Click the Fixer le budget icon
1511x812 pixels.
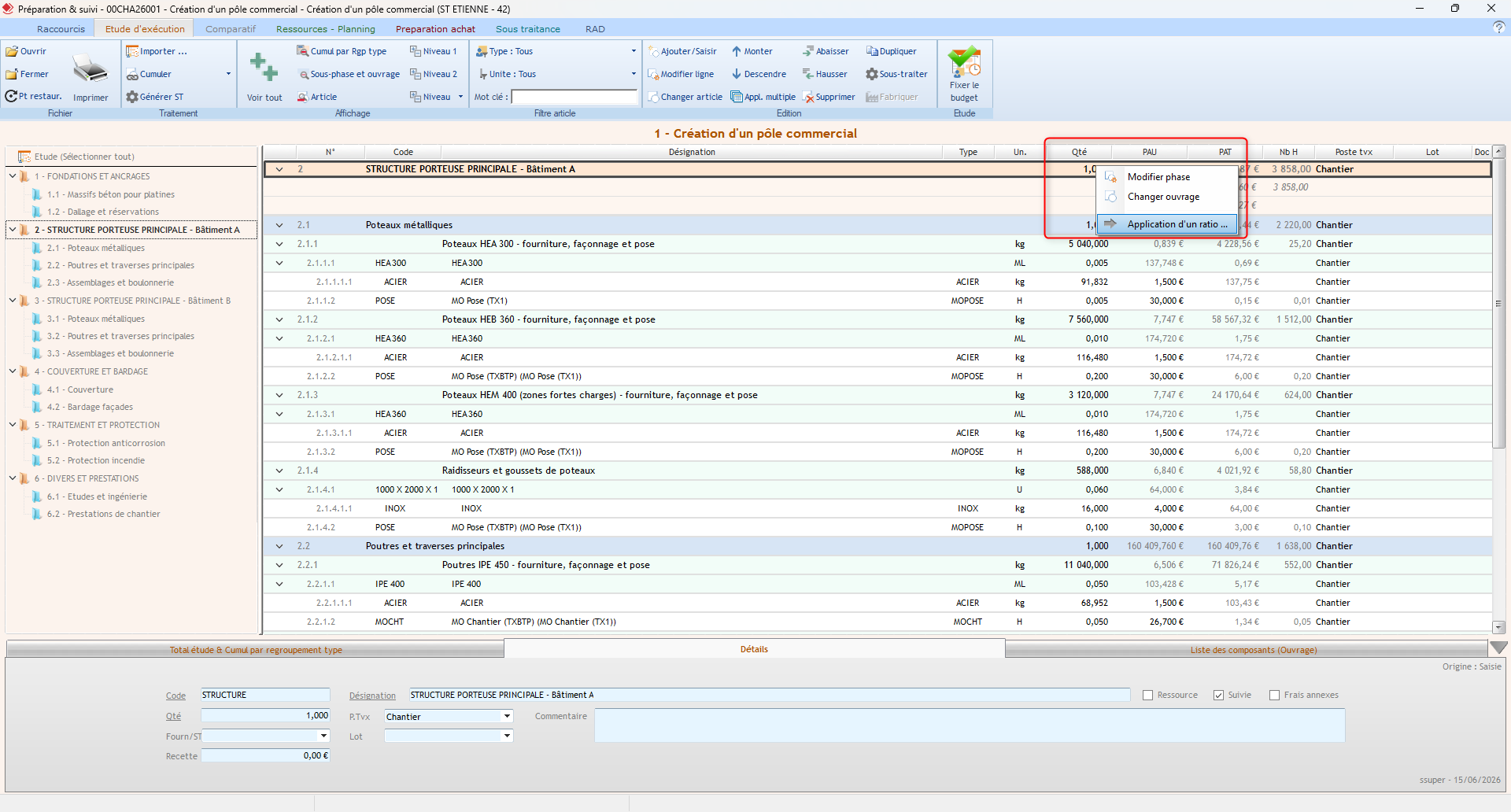[964, 61]
